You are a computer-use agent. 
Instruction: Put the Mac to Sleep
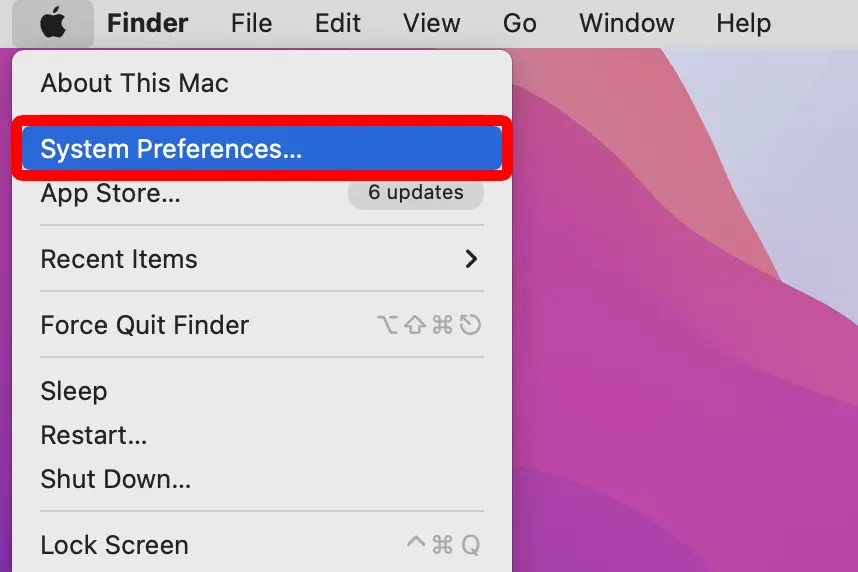click(x=262, y=391)
